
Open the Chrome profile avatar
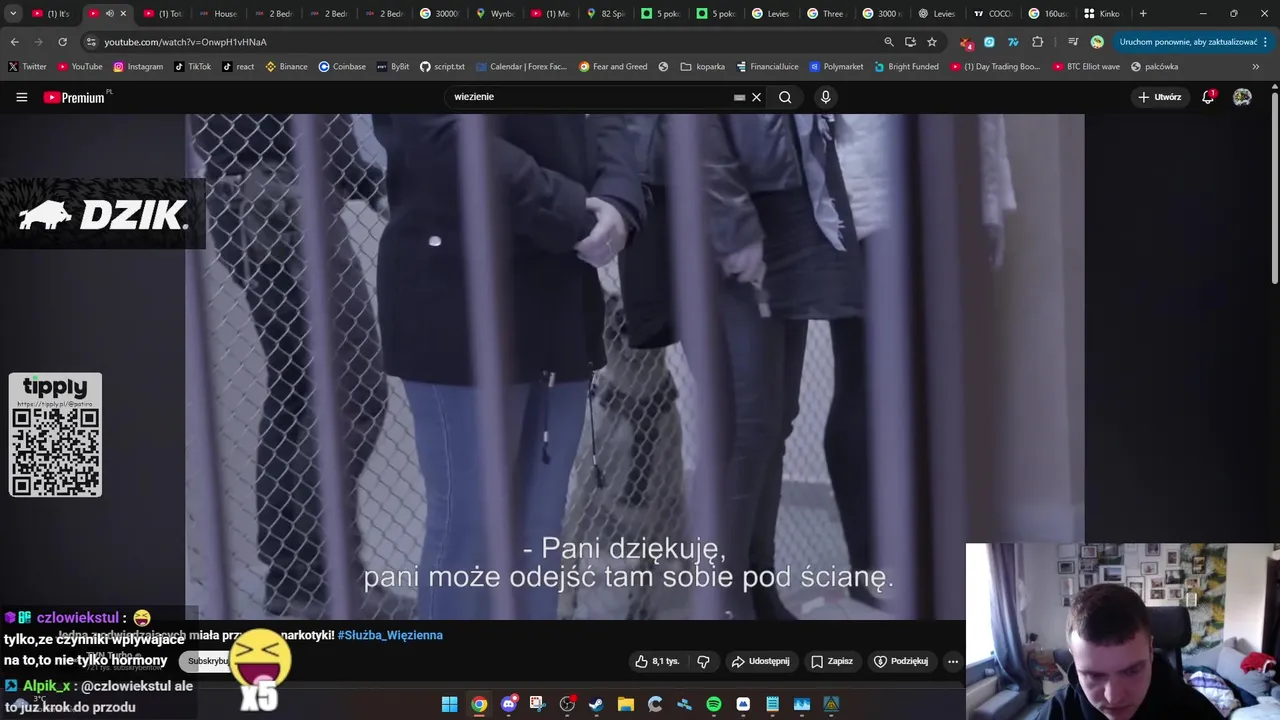(1097, 42)
